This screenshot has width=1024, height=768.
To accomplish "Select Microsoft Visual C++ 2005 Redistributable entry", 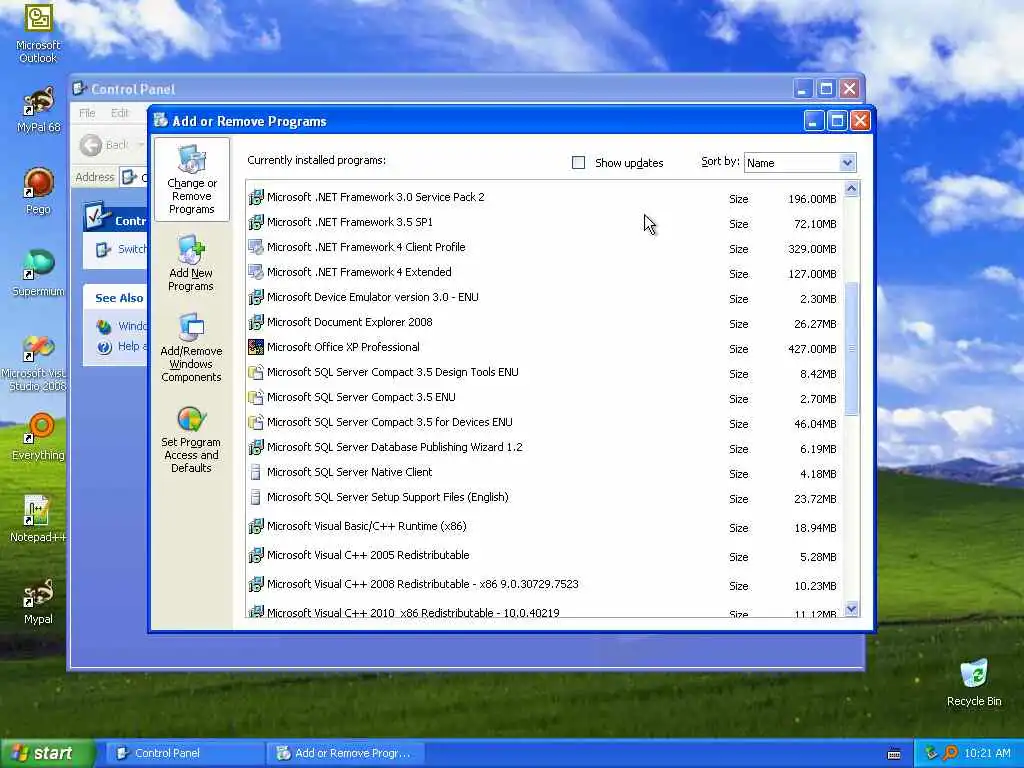I will coord(544,555).
